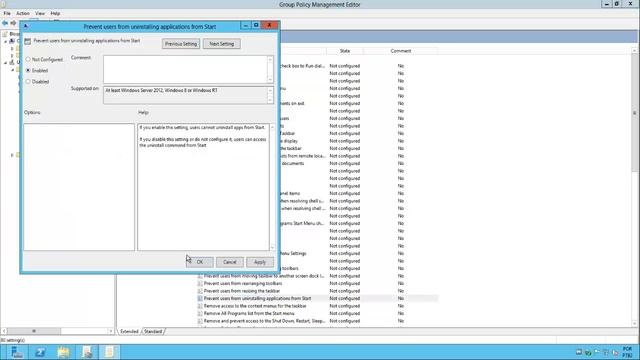Screen dimensions: 640x360
Task: Click inside the Comment text box
Action: (x=185, y=69)
